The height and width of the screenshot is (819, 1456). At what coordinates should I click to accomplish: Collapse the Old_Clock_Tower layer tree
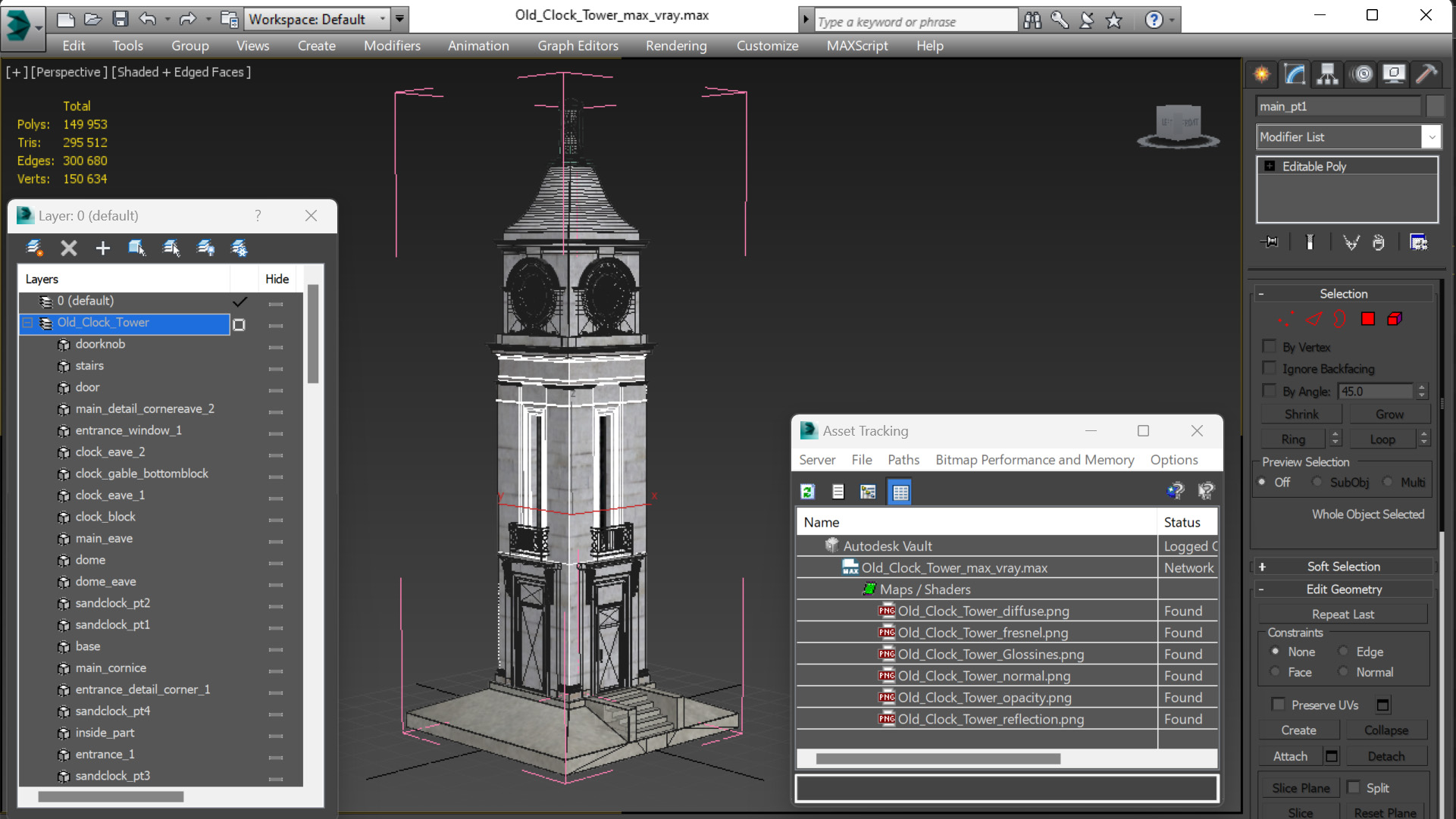click(27, 323)
